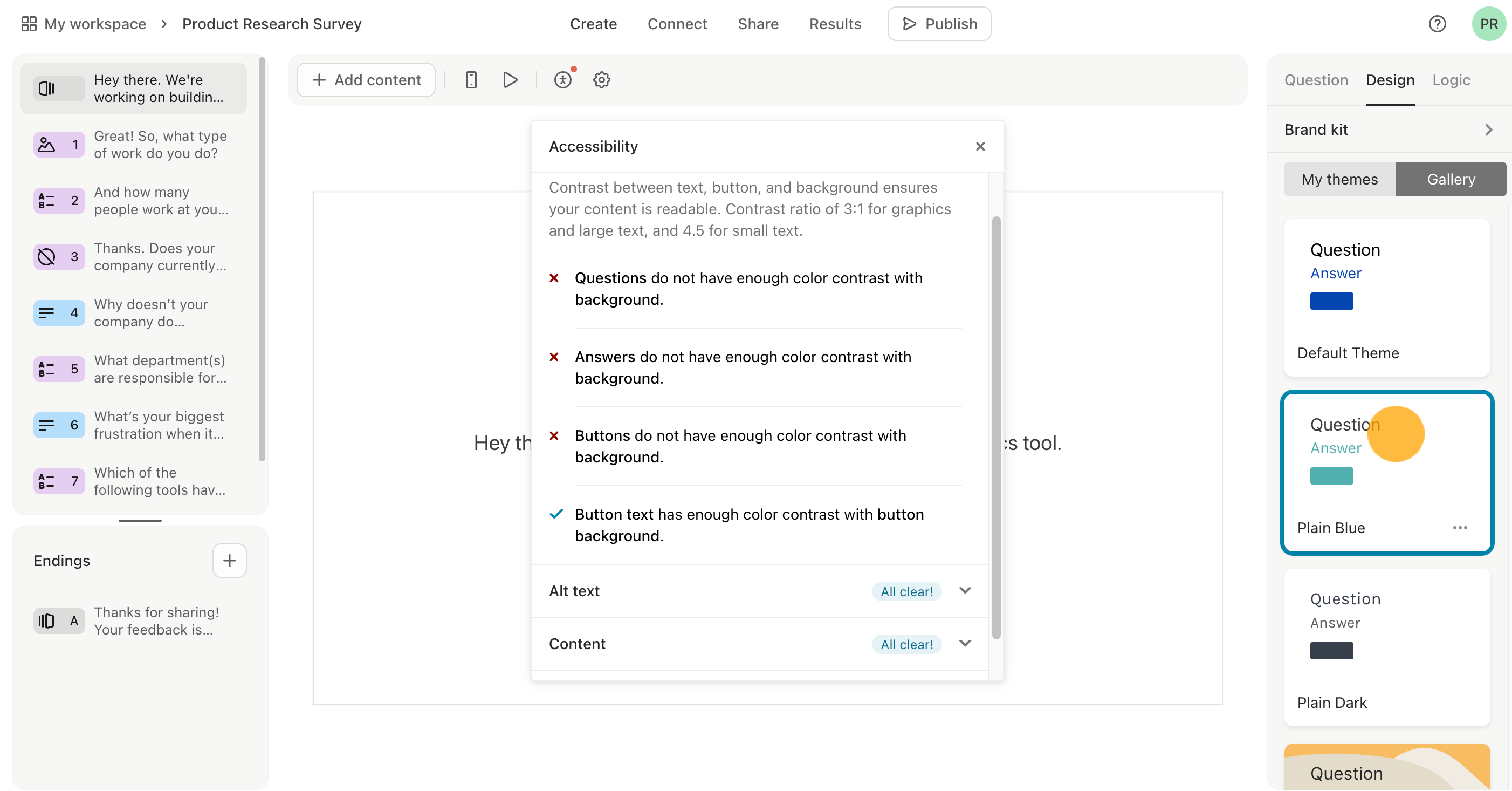Click the Add content button

pos(366,80)
